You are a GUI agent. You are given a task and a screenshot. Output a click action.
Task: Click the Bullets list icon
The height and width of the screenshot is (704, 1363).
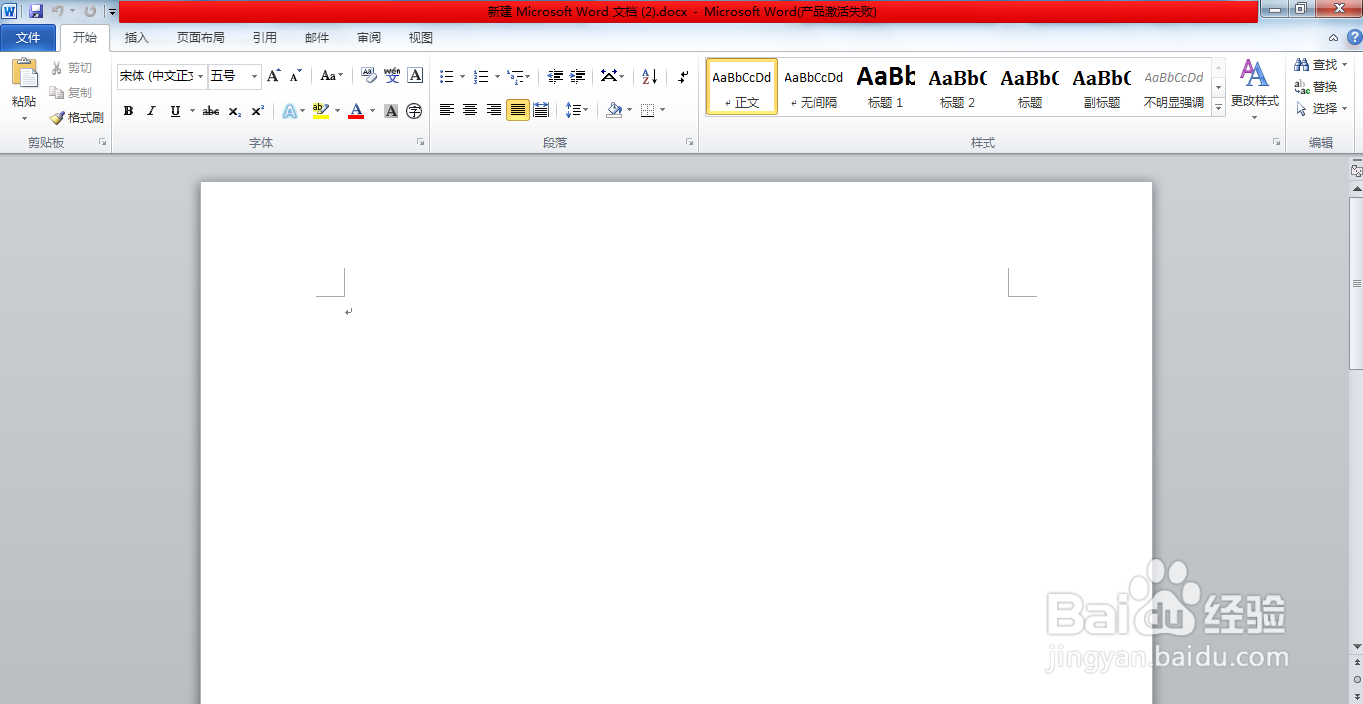447,76
